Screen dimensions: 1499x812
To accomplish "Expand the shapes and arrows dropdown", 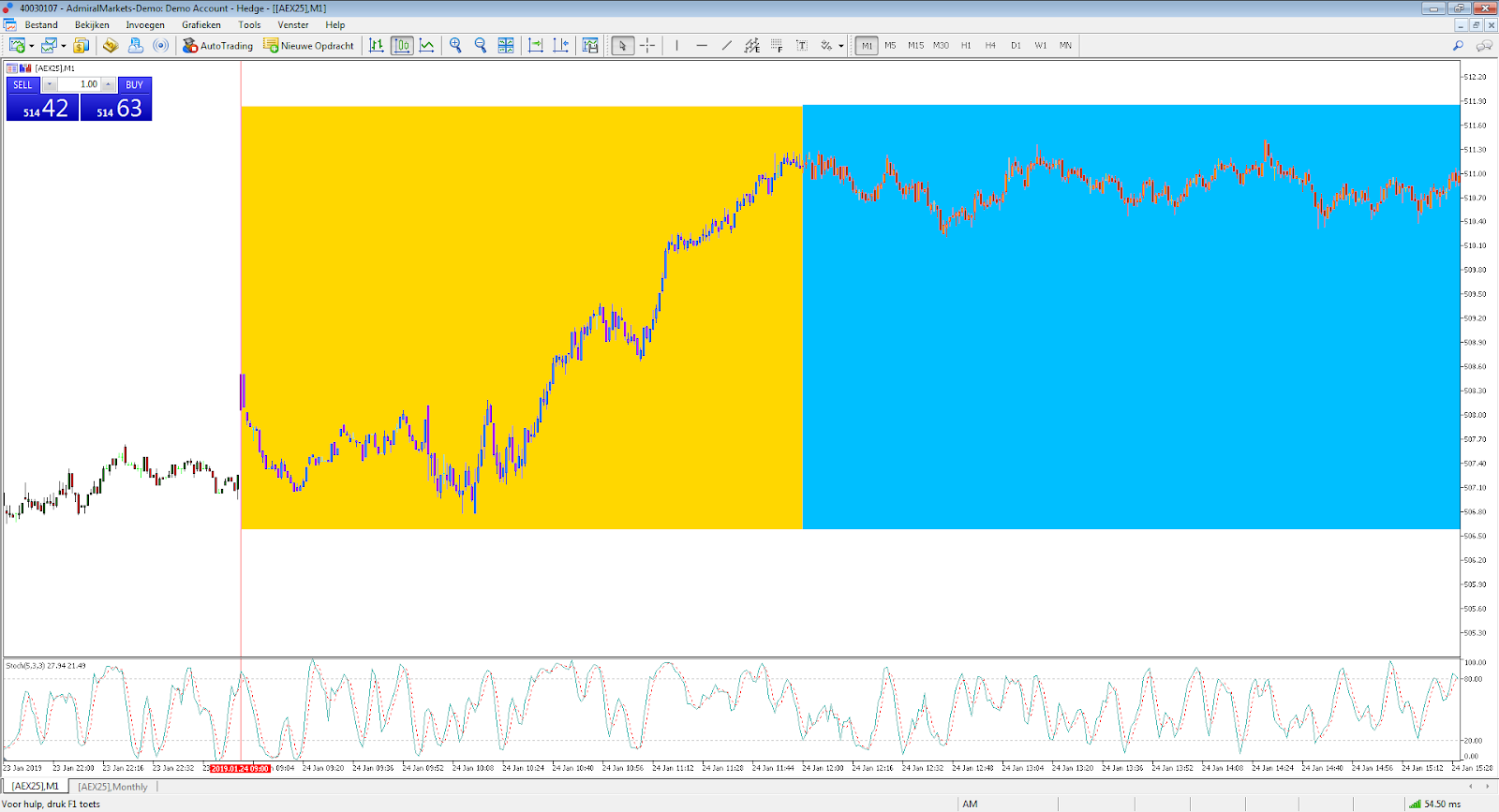I will click(840, 46).
